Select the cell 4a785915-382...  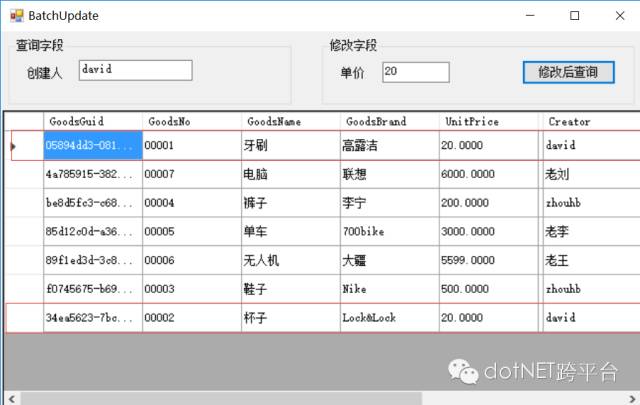pos(93,174)
